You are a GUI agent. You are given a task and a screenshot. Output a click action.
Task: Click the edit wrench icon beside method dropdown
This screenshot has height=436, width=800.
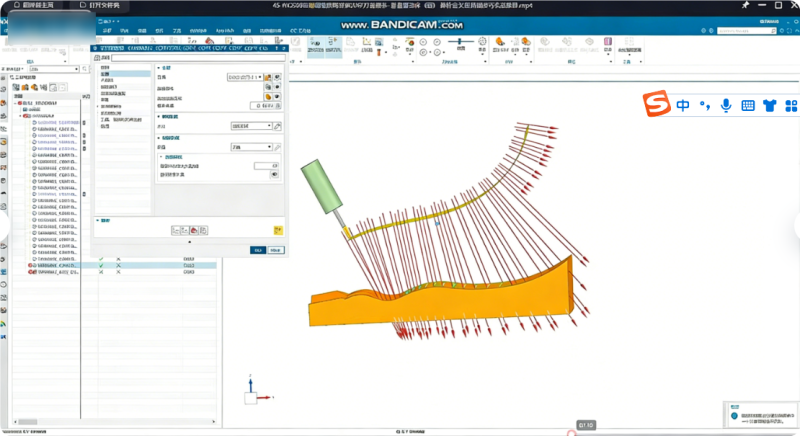pos(278,126)
